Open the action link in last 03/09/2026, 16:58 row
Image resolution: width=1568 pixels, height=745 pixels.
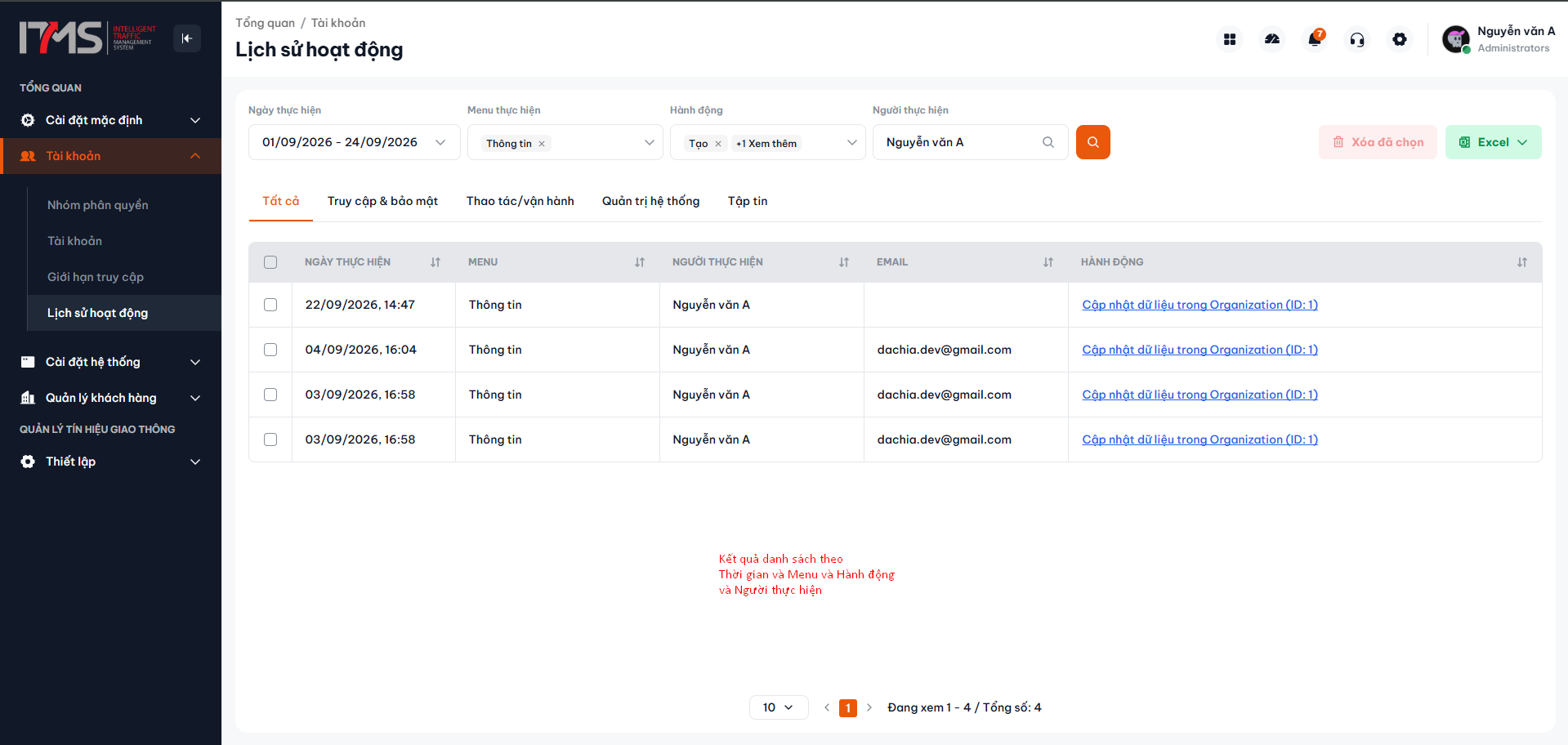click(x=1200, y=439)
